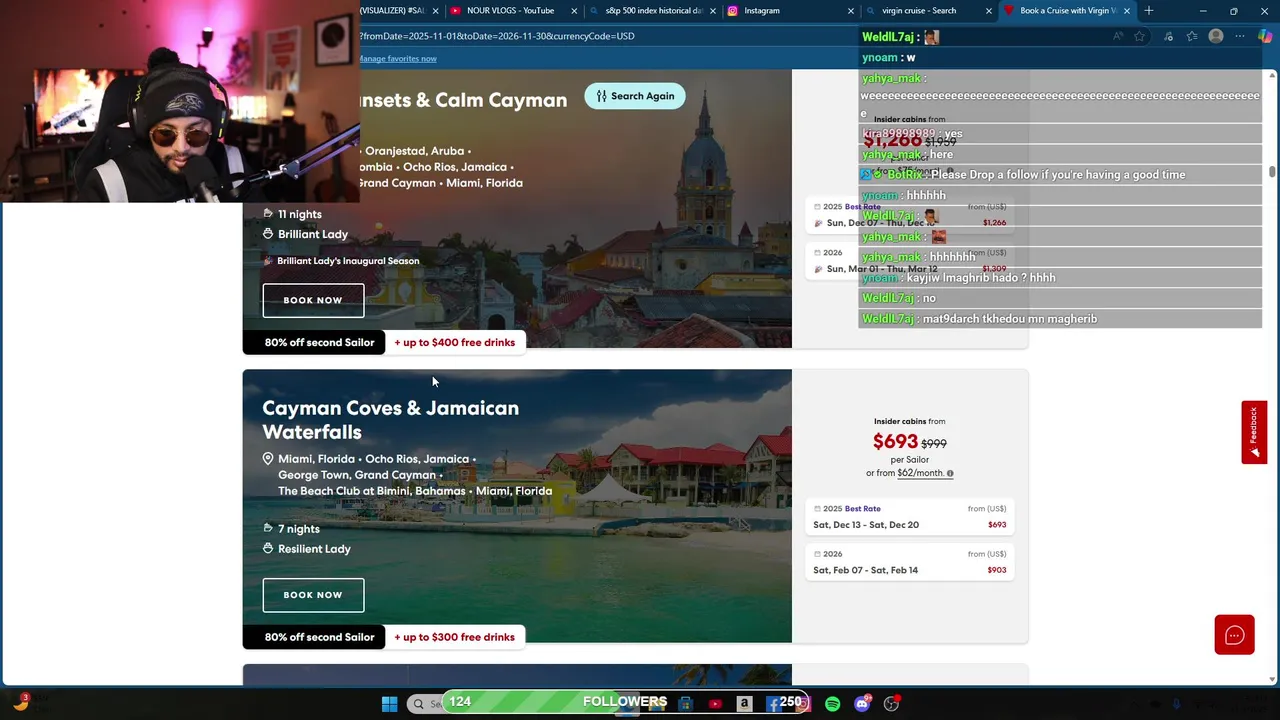Close the Book a Cruise with Virgin tab
The width and height of the screenshot is (1280, 720).
pos(1127,11)
